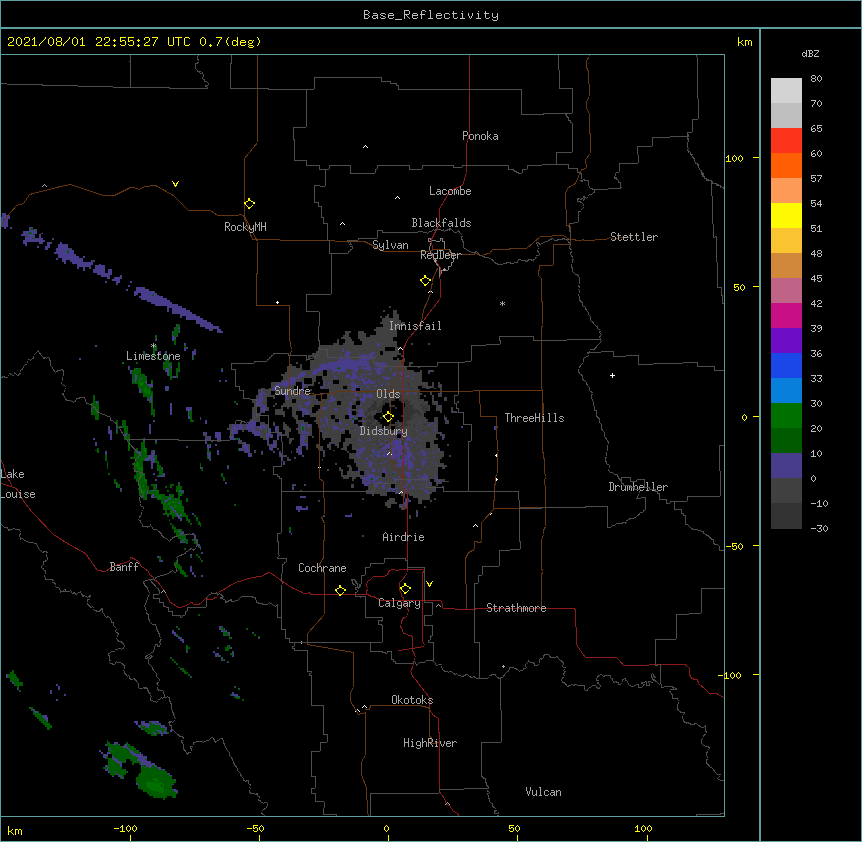Select the red 60–65 dBZ legend swatch
This screenshot has height=842, width=862.
(786, 141)
